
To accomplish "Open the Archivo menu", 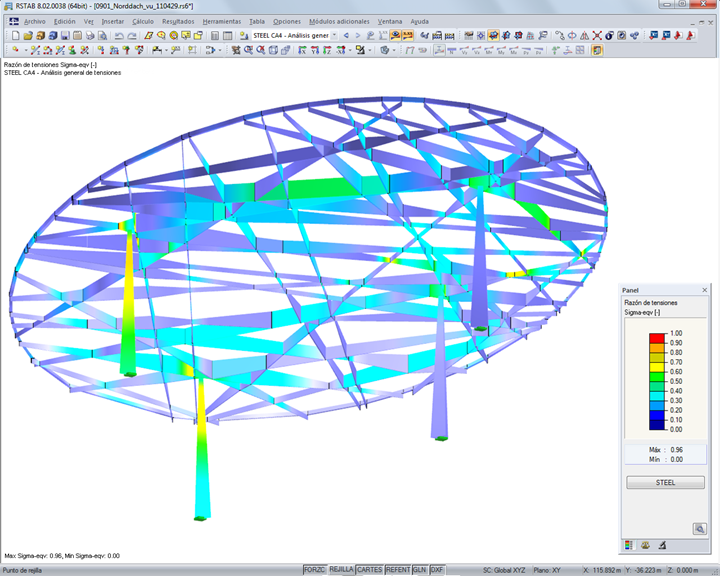I will click(34, 21).
